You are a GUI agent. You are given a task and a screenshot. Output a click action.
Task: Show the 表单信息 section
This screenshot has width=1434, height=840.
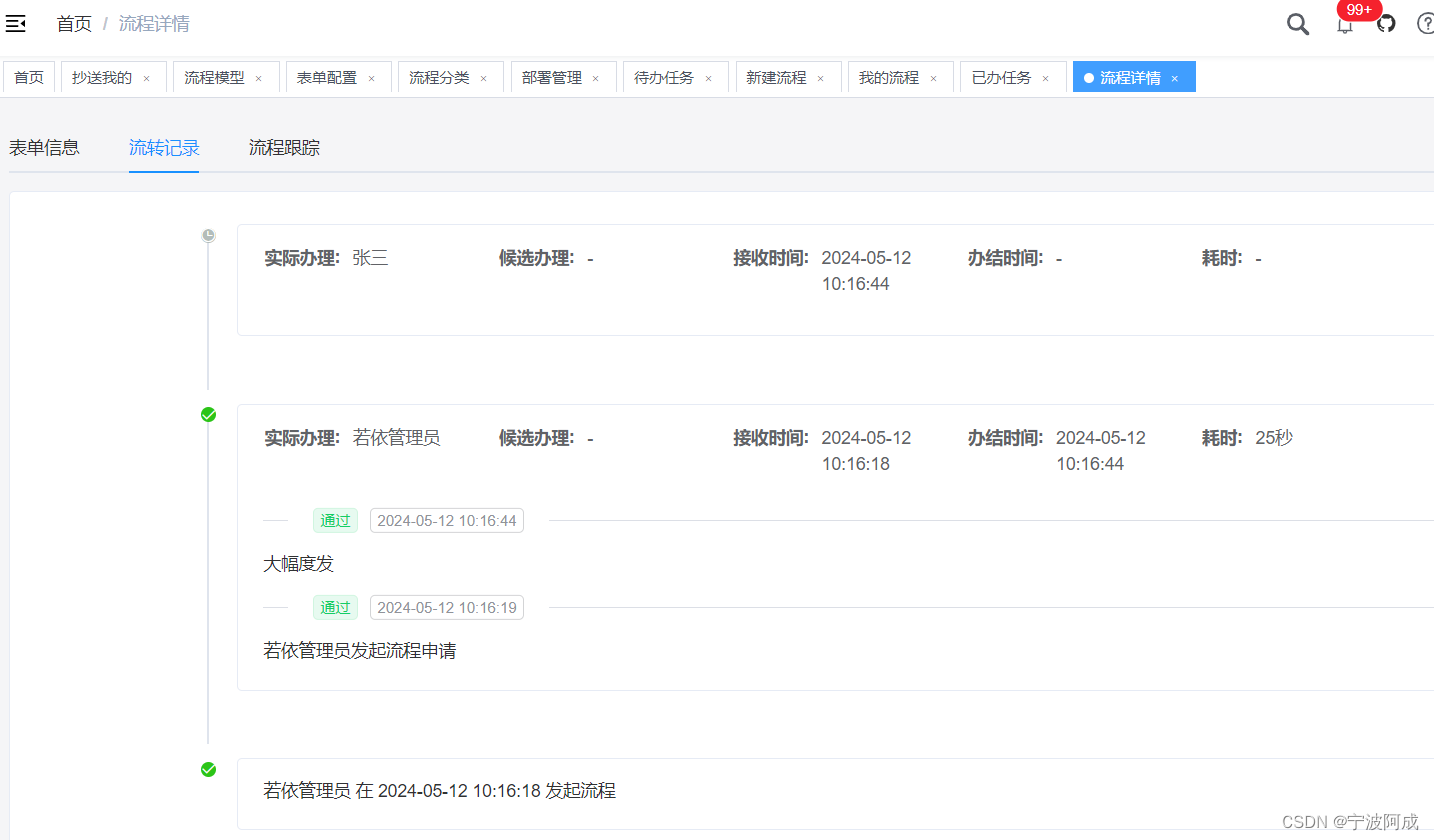(x=44, y=148)
